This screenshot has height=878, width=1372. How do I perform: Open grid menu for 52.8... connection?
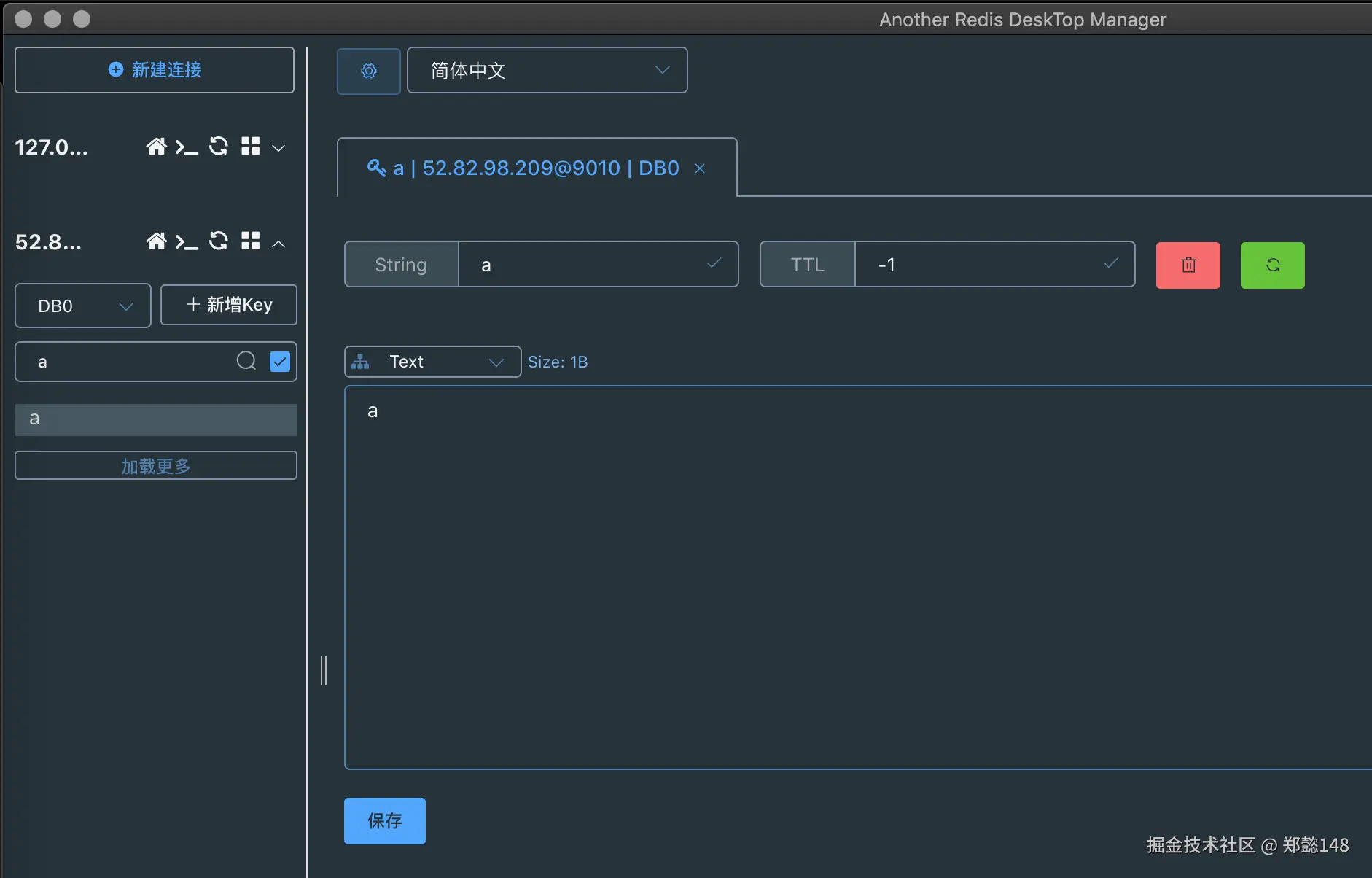coord(251,241)
